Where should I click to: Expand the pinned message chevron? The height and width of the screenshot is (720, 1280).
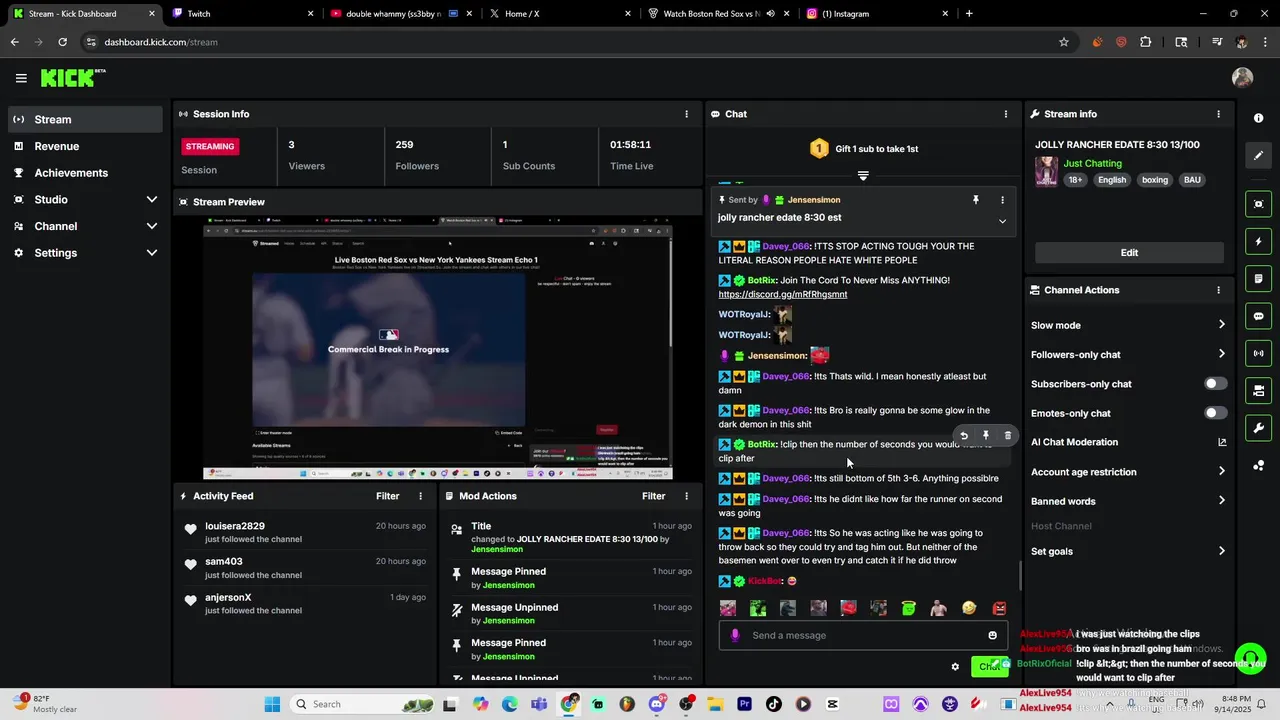point(1002,221)
